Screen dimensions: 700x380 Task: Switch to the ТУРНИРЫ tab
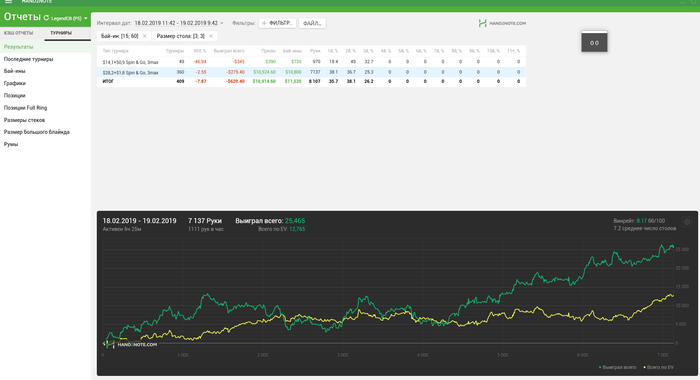coord(61,33)
